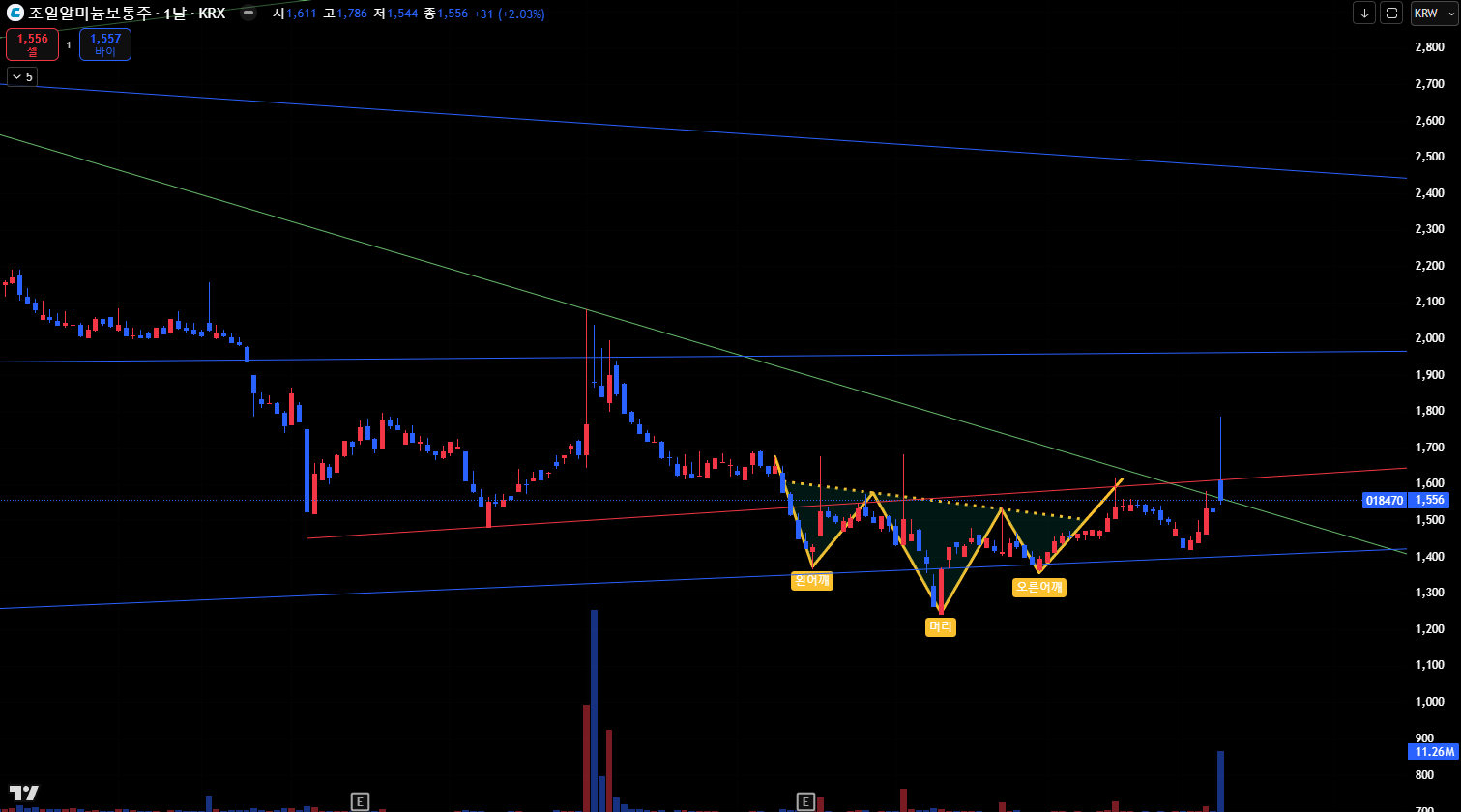
Task: Click the market status dash icon after KRX
Action: click(x=248, y=14)
